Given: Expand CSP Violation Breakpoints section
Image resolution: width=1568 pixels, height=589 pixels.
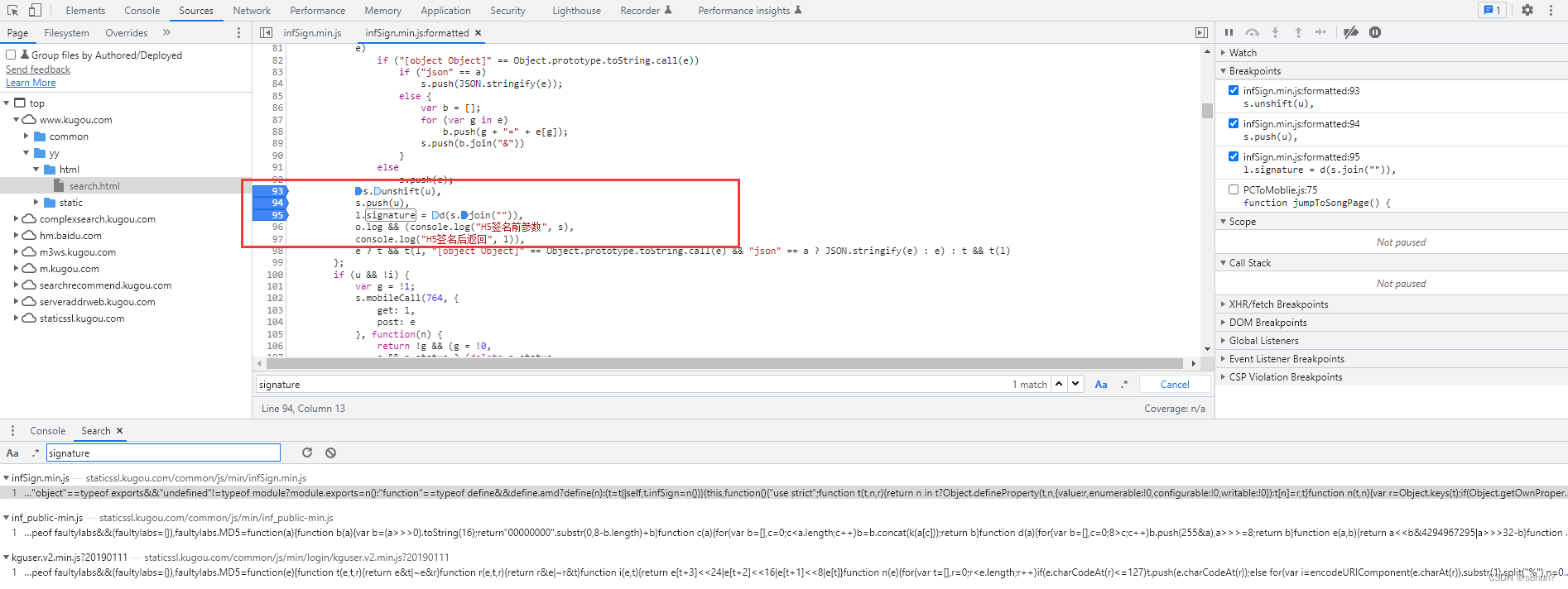Looking at the screenshot, I should coord(1392,377).
